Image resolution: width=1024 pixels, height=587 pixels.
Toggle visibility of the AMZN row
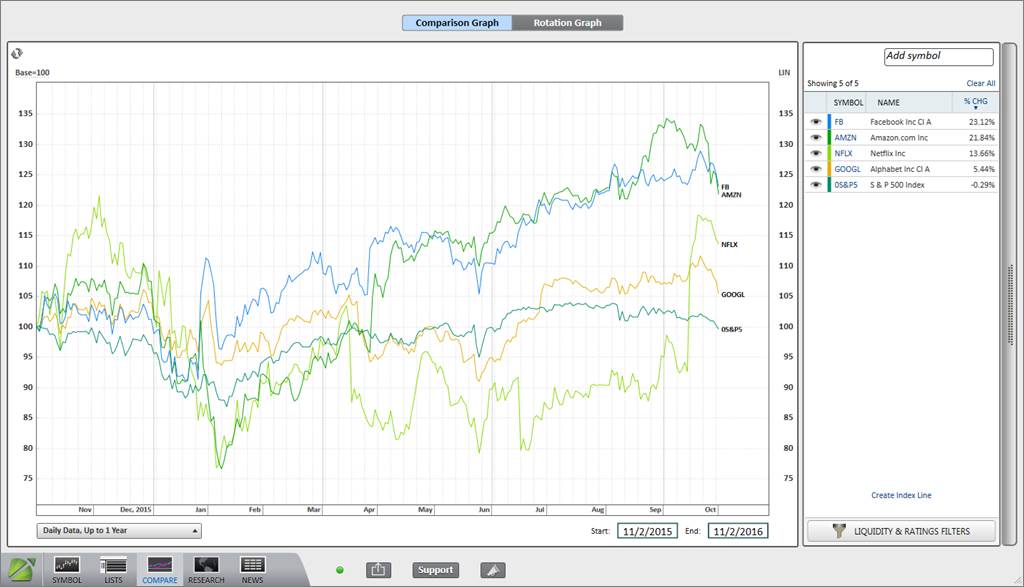(x=816, y=138)
